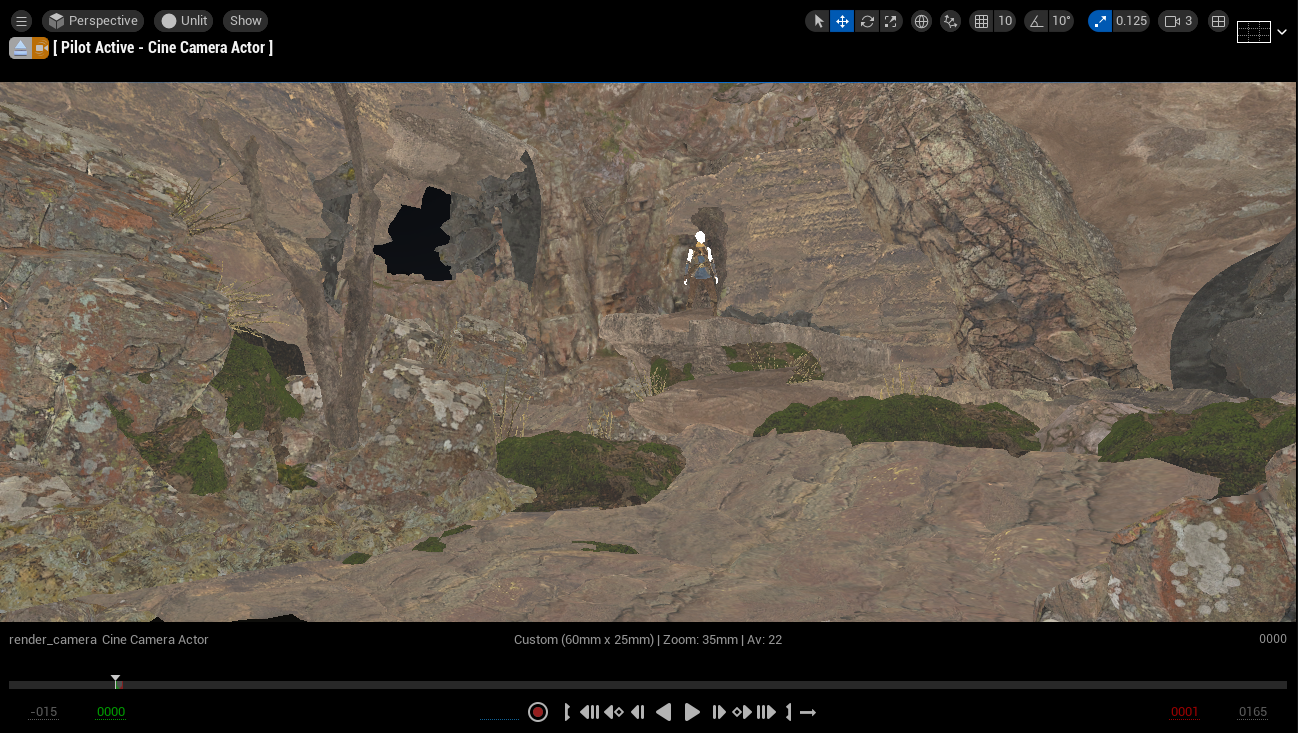Click the viewport layouts grid icon
This screenshot has height=733, width=1298.
tap(1218, 21)
